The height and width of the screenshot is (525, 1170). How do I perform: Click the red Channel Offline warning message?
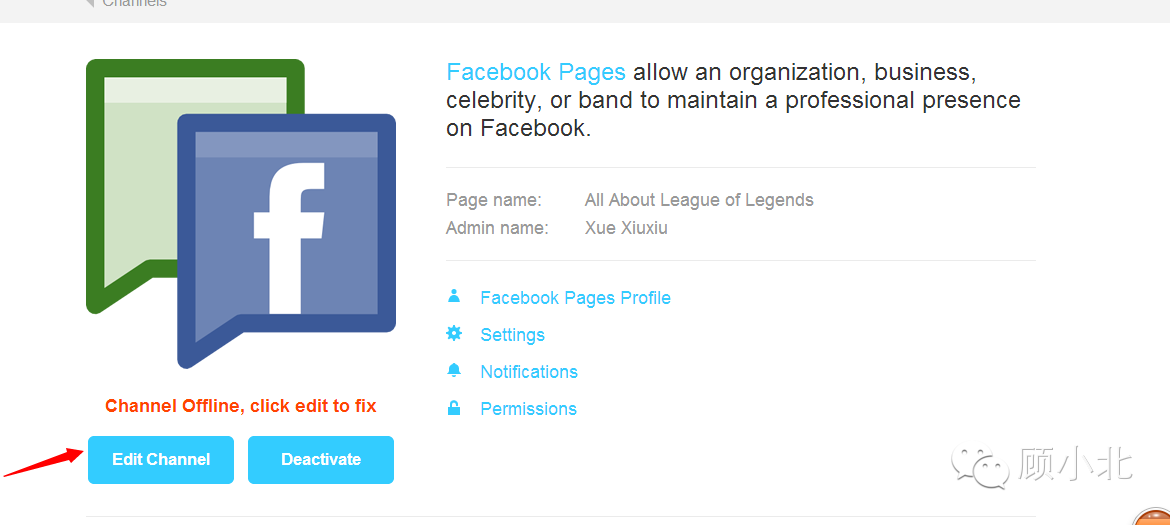[241, 406]
